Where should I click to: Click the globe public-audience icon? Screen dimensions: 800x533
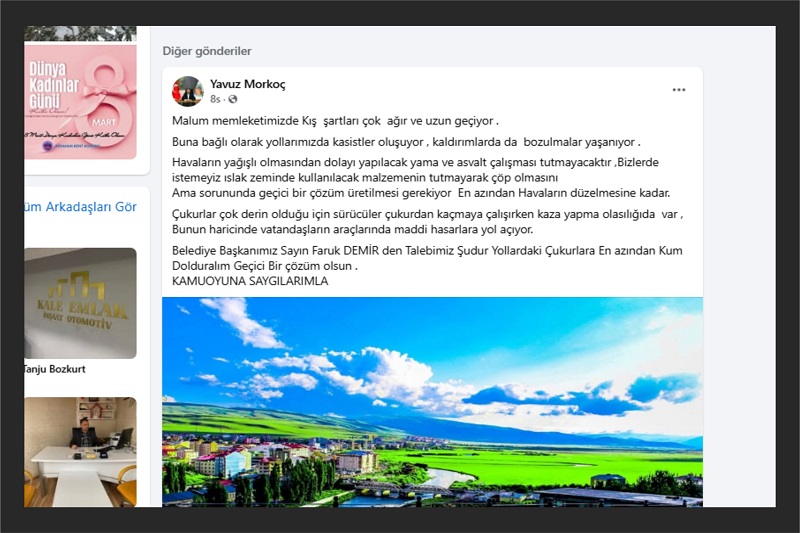(x=233, y=99)
